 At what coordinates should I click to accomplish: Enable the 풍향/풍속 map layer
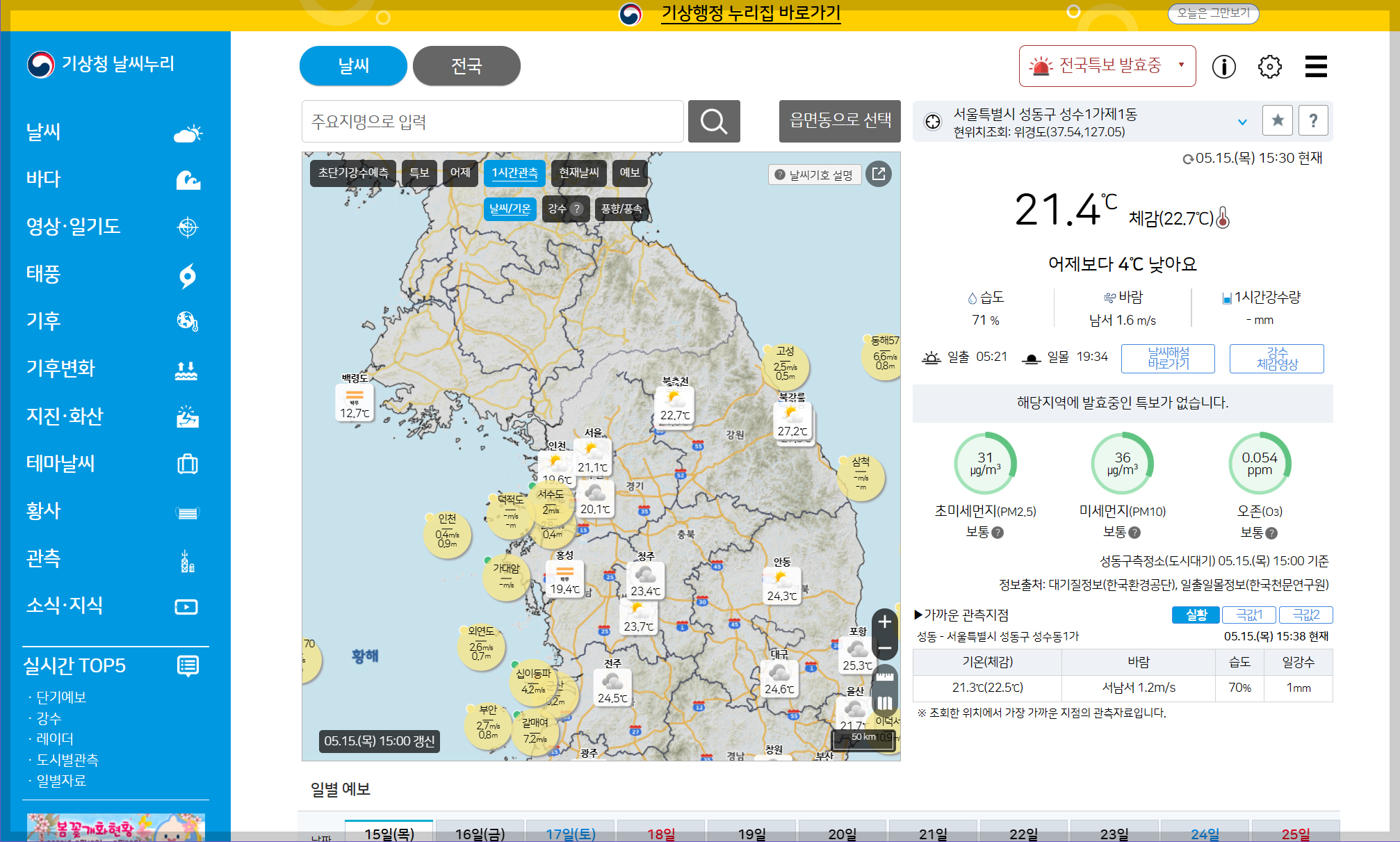pos(621,209)
